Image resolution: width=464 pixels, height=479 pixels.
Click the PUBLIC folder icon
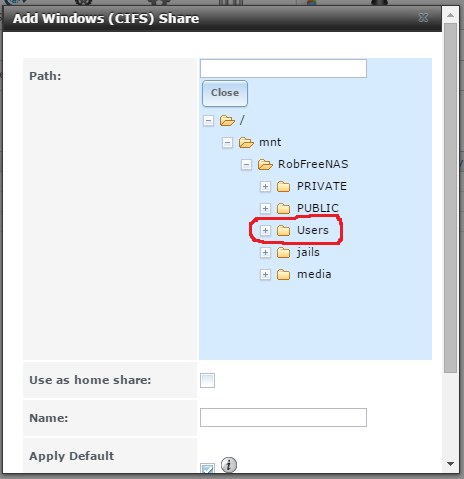coord(284,208)
